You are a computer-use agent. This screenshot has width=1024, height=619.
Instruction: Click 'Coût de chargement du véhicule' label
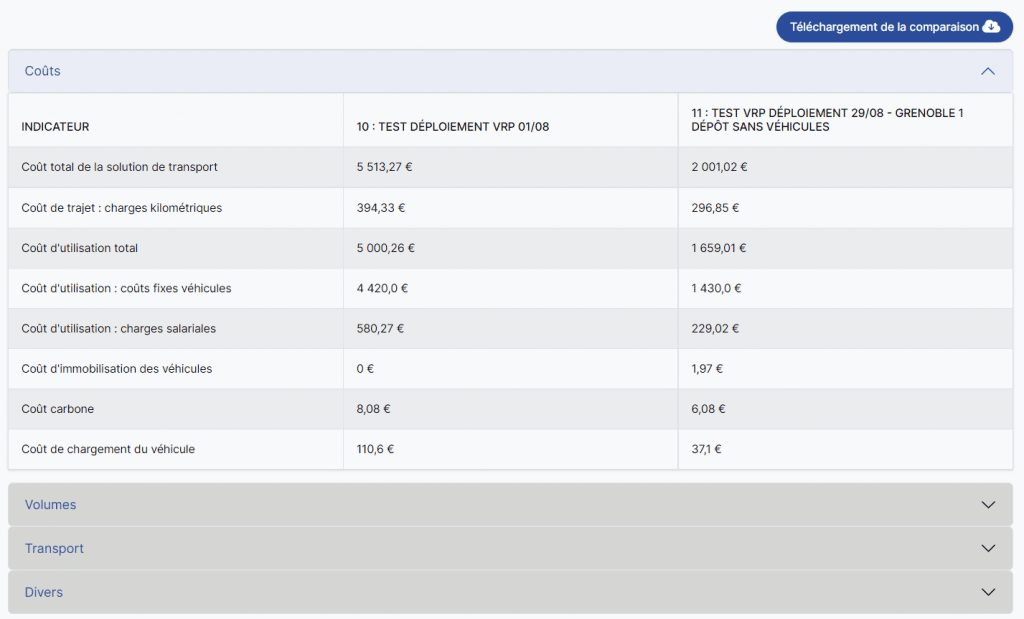(x=108, y=449)
